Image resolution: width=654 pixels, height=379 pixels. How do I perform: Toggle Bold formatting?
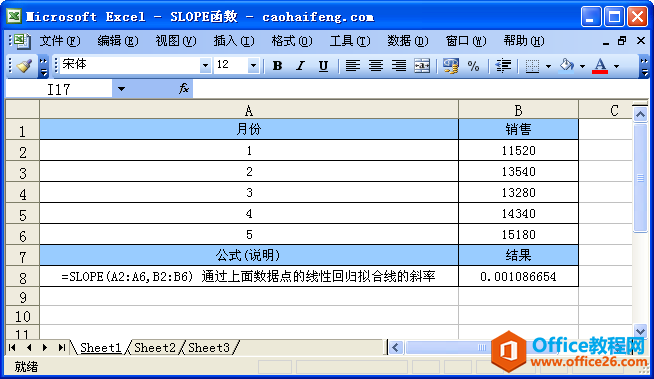[x=277, y=65]
